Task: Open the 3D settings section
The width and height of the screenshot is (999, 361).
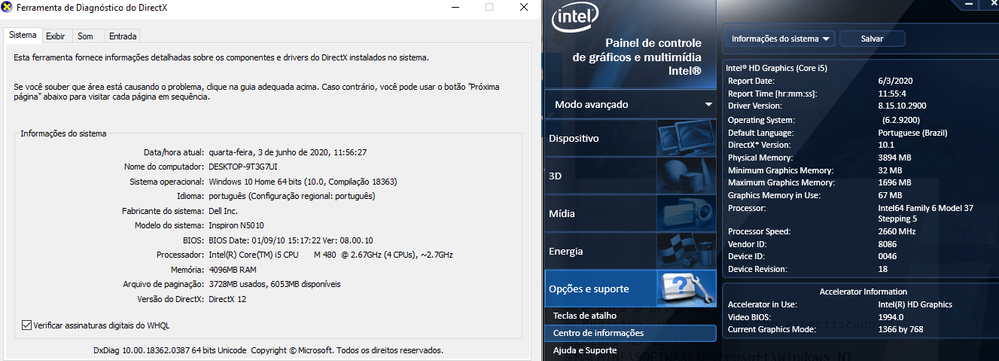Action: 601,176
